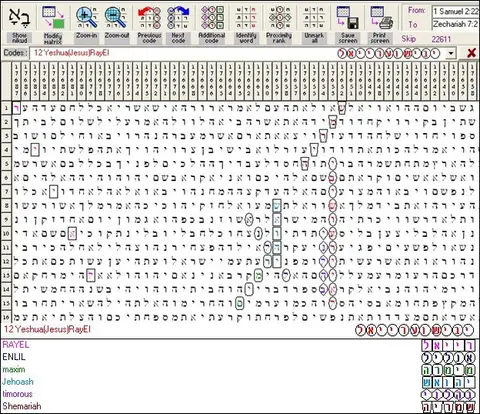The height and width of the screenshot is (414, 480).
Task: Click the green Hebrew letters beside maxim
Action: coord(448,370)
